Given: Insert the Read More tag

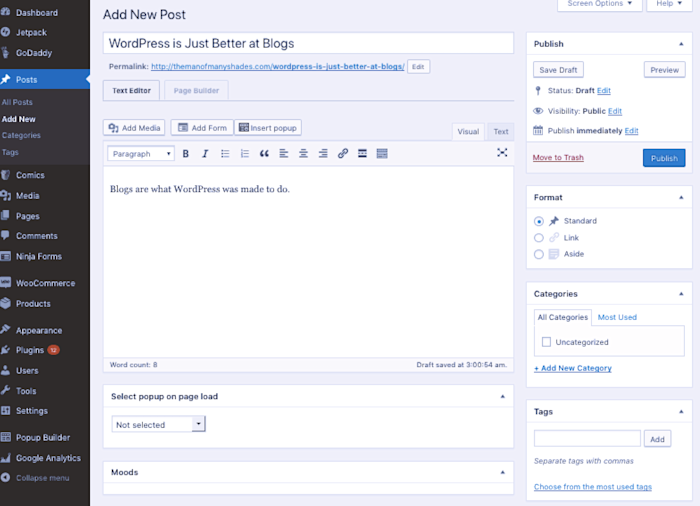Looking at the screenshot, I should coord(362,154).
